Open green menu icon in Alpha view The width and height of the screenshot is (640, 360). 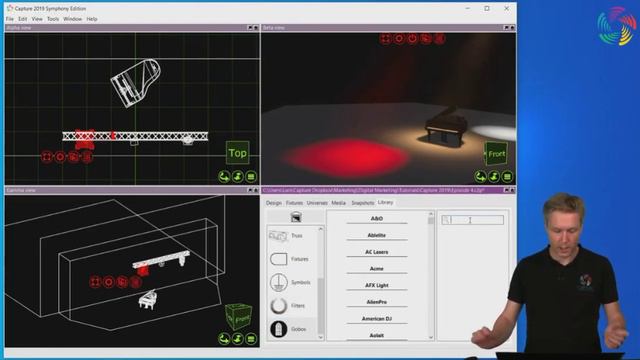(251, 177)
